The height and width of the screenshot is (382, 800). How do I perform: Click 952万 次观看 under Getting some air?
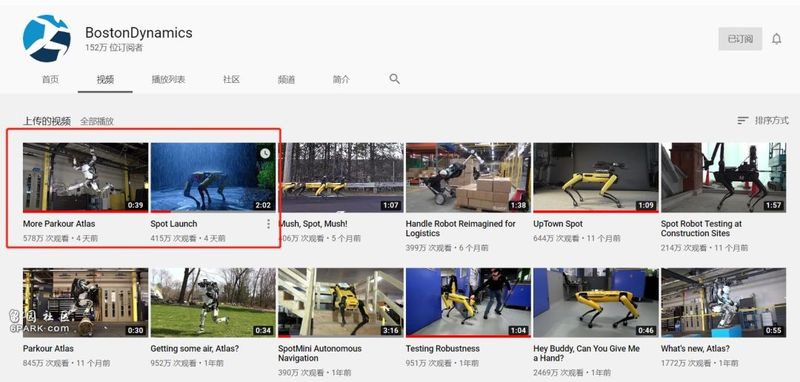pyautogui.click(x=173, y=363)
